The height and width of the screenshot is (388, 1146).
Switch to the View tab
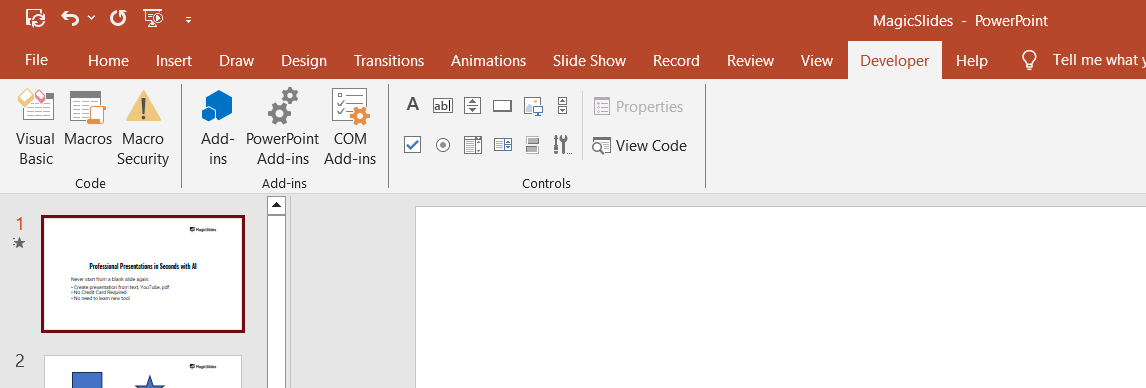(x=816, y=61)
